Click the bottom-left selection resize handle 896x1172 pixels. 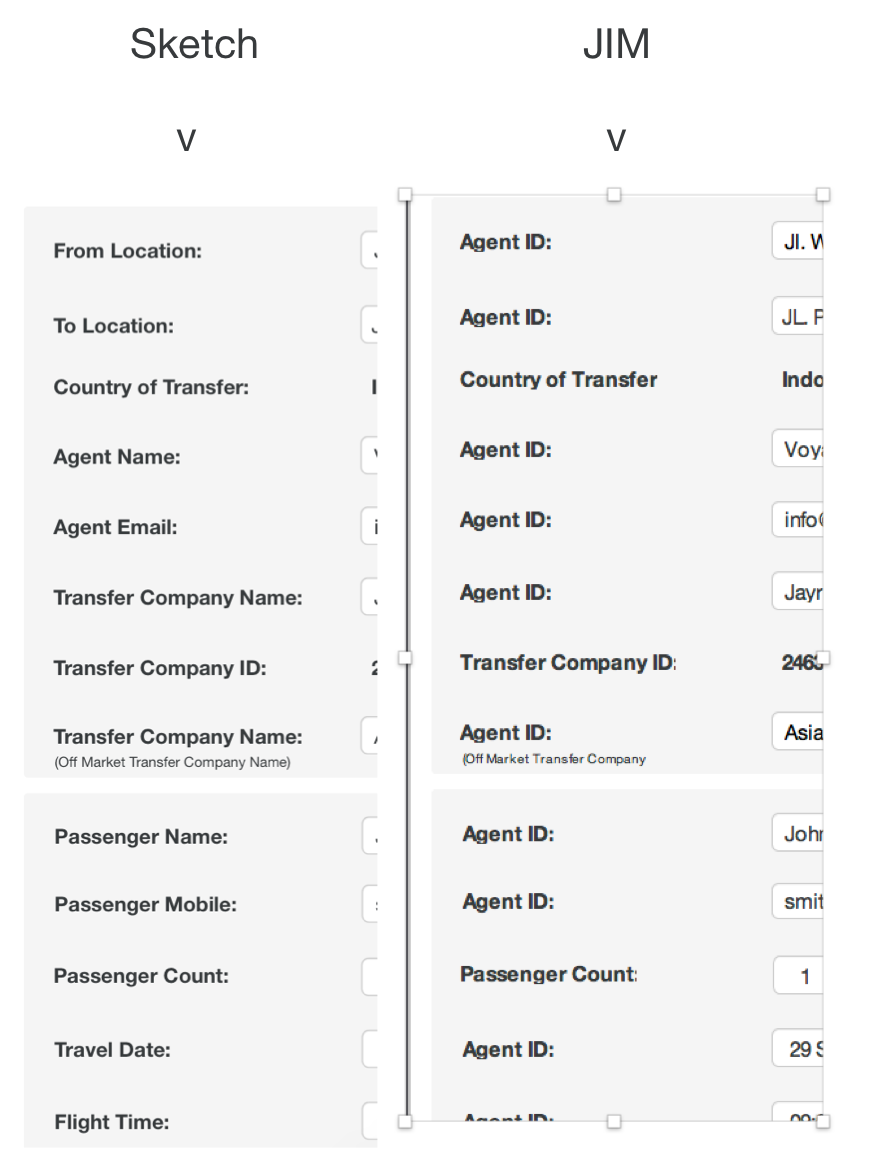pos(405,1122)
